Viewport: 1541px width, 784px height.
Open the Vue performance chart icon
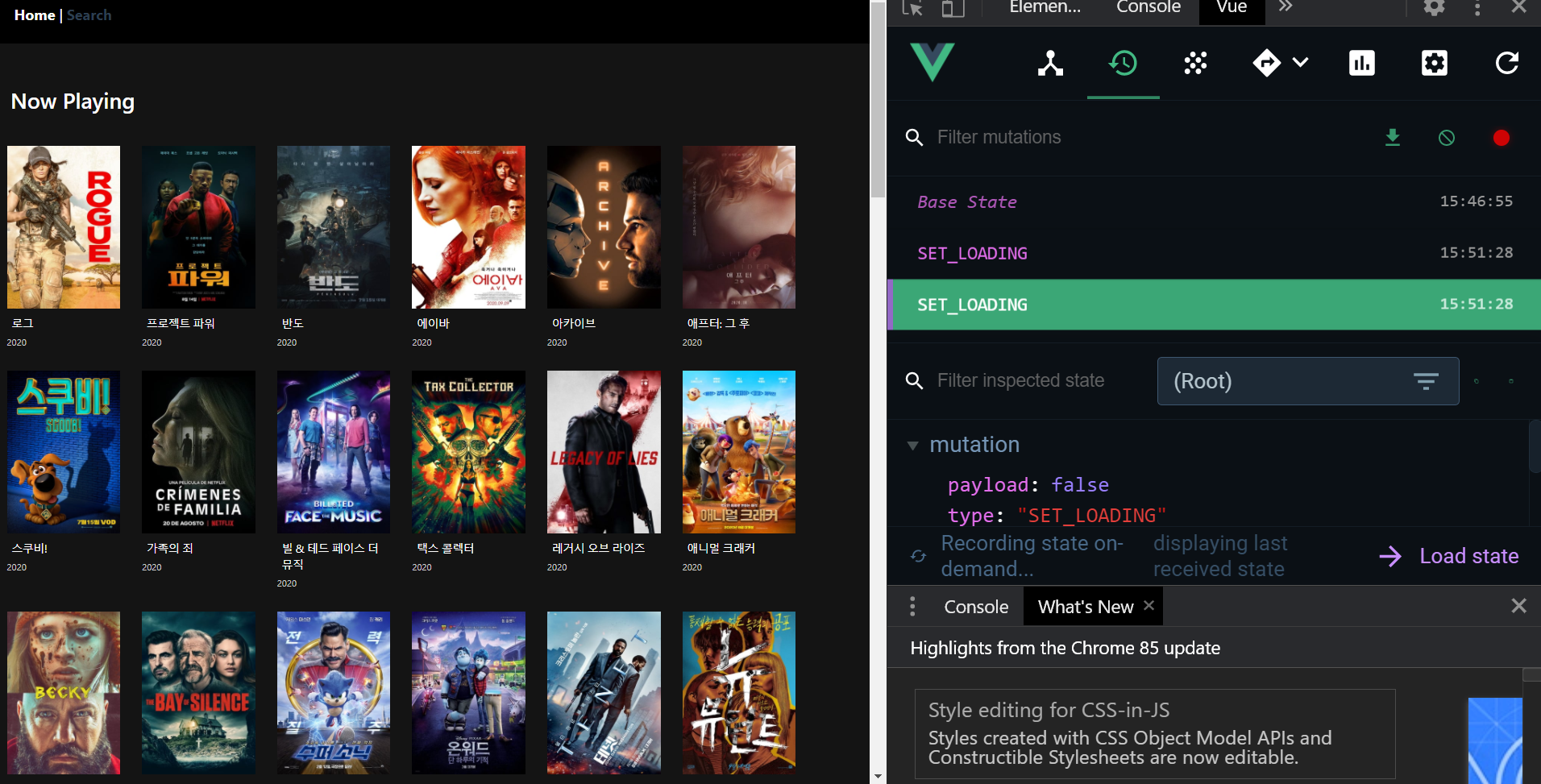tap(1362, 63)
